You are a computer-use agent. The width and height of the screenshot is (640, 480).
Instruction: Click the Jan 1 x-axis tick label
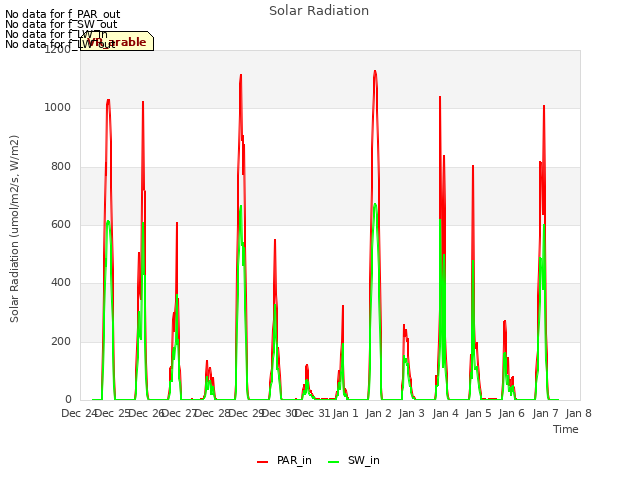pos(345,413)
